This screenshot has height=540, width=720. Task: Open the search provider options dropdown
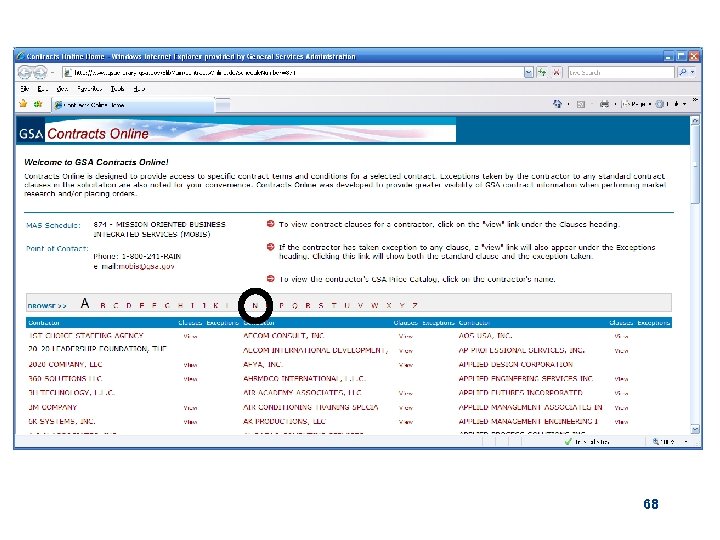692,73
